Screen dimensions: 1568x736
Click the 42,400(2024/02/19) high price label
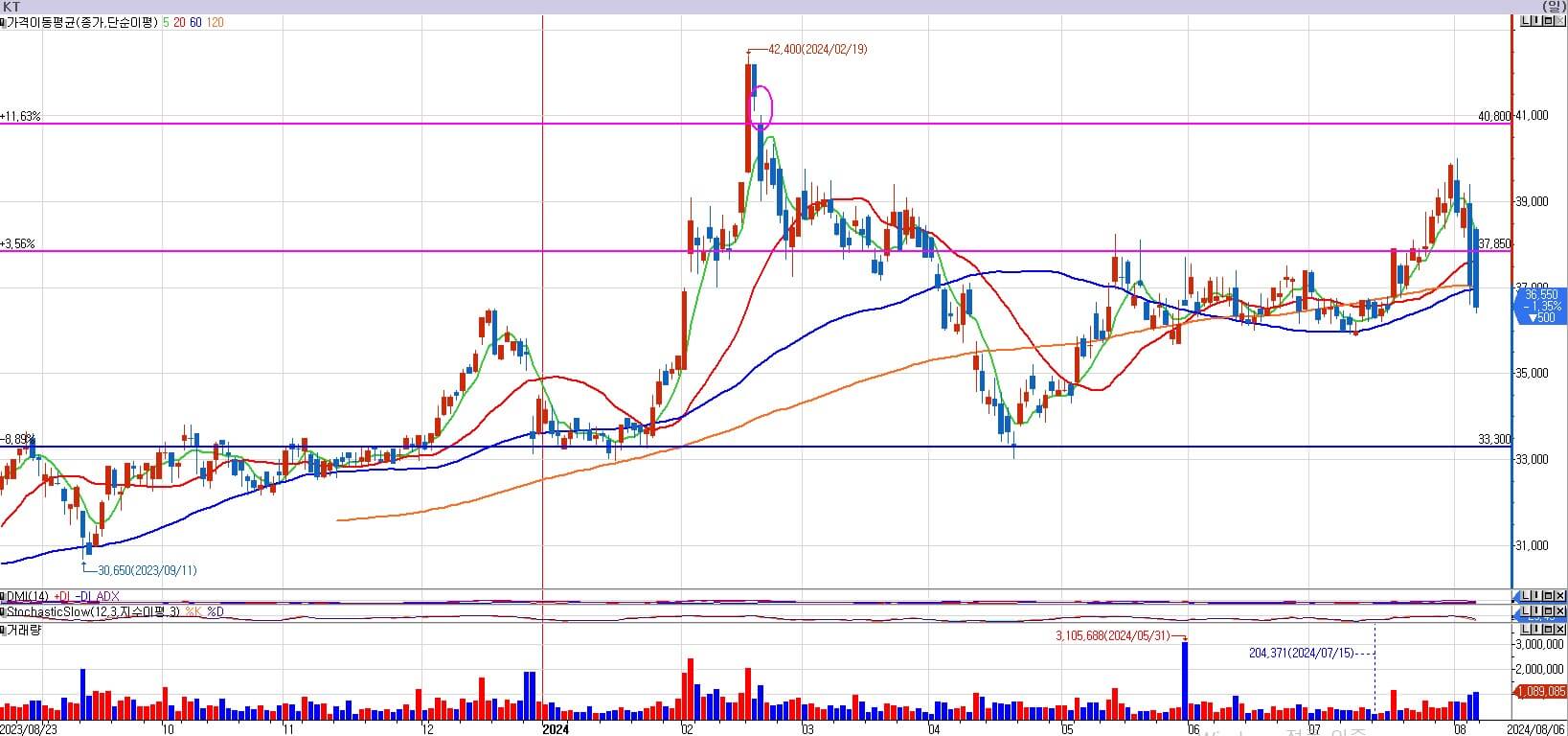pyautogui.click(x=817, y=49)
